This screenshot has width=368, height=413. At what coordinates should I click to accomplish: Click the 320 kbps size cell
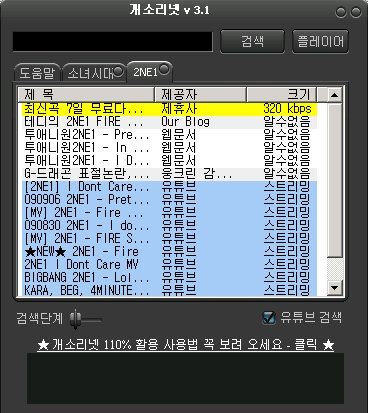[x=287, y=109]
